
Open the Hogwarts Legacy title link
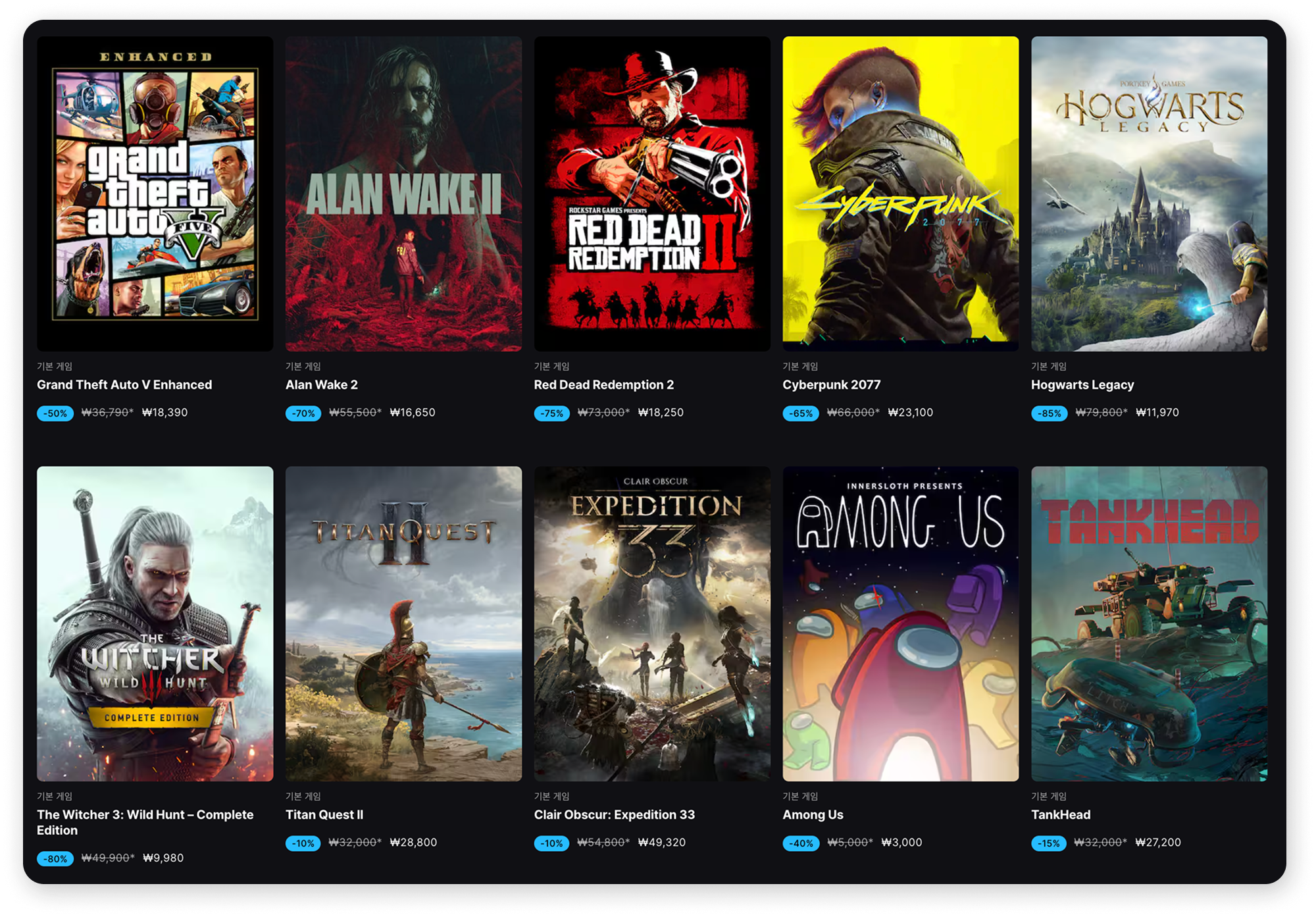click(x=1082, y=385)
